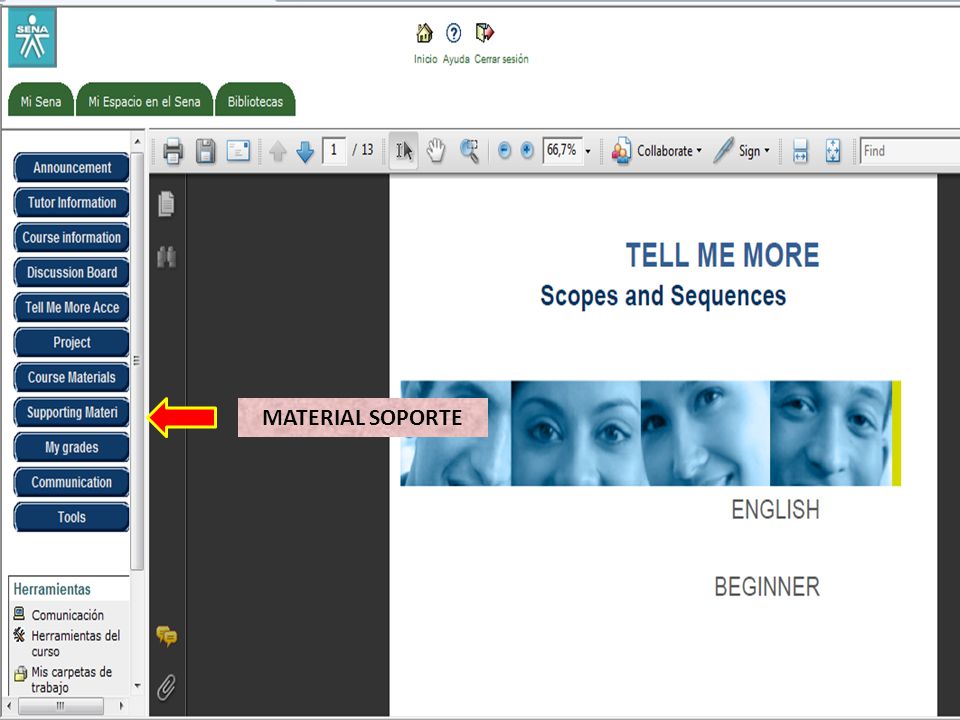The image size is (960, 720).
Task: Open the Attachments paperclip panel
Action: 166,687
